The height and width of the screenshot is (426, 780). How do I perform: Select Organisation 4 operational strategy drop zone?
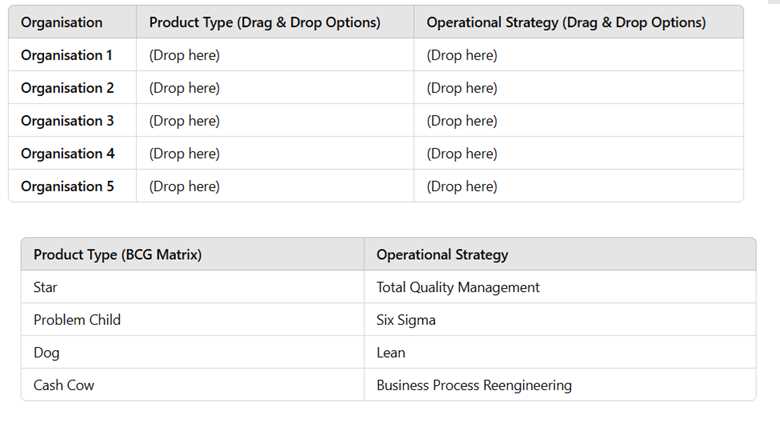[x=462, y=154]
